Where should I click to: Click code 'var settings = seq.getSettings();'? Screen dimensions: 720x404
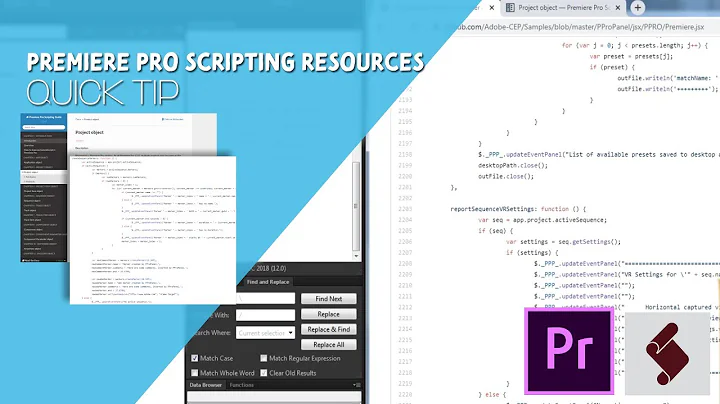[563, 242]
